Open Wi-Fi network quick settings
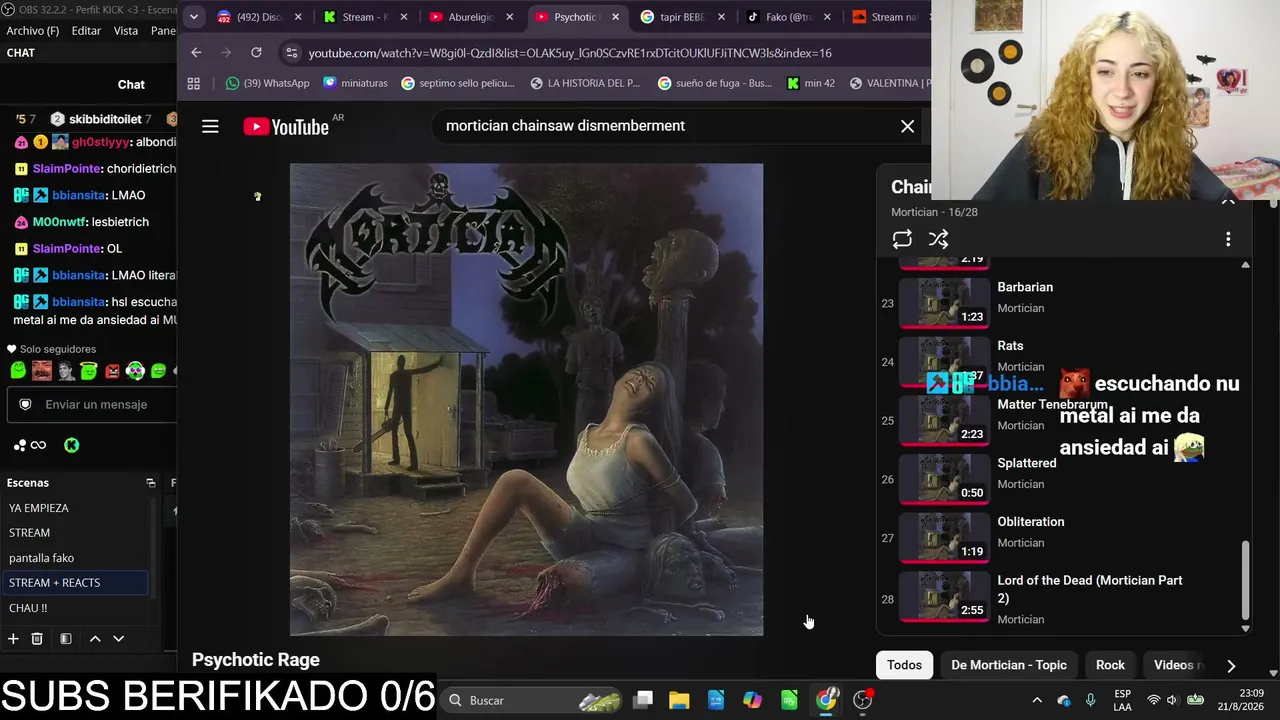1280x720 pixels. tap(1154, 700)
